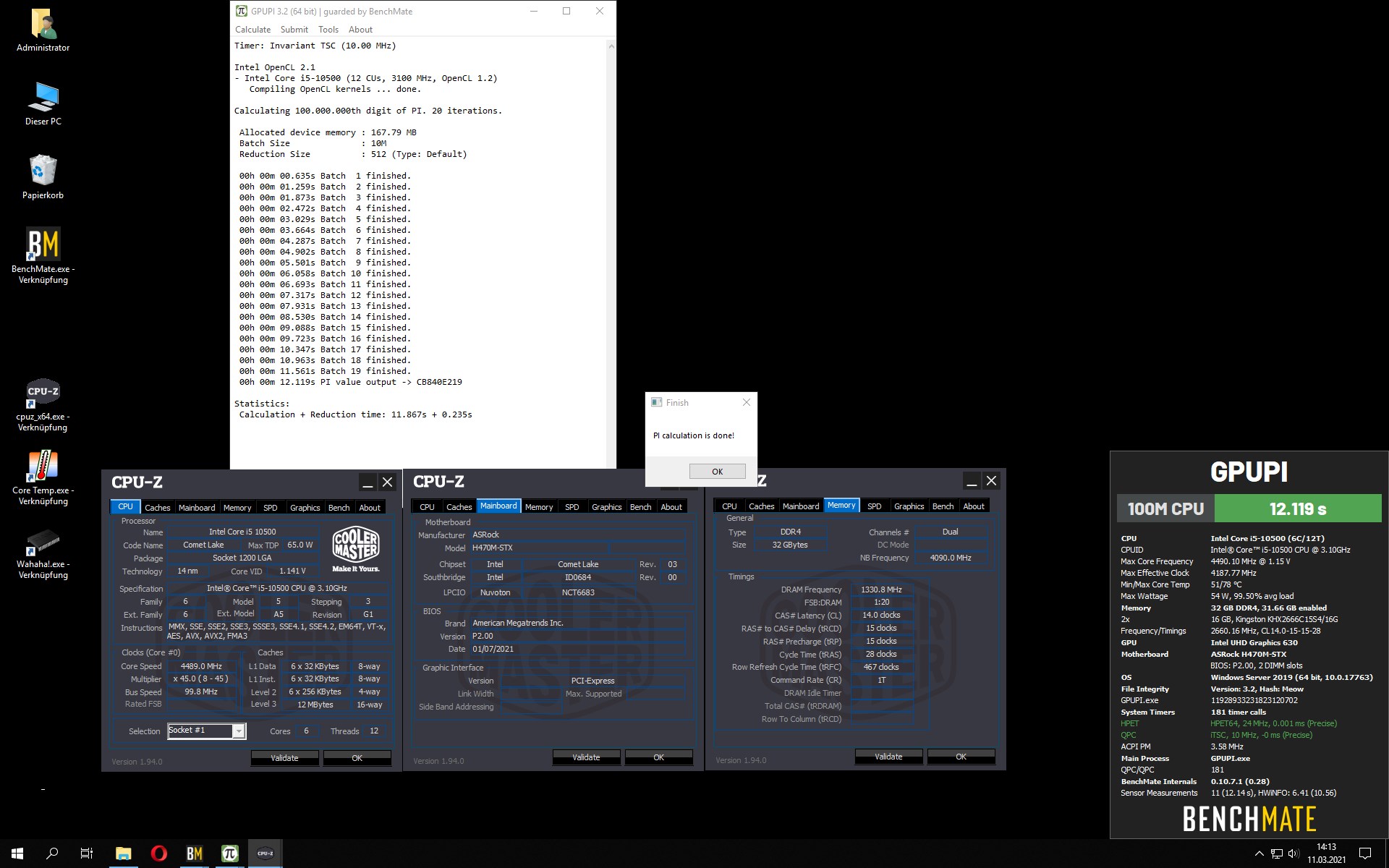Open Caches tab in Mainboard CPU-Z window
Viewport: 1389px width, 868px height.
[x=459, y=507]
